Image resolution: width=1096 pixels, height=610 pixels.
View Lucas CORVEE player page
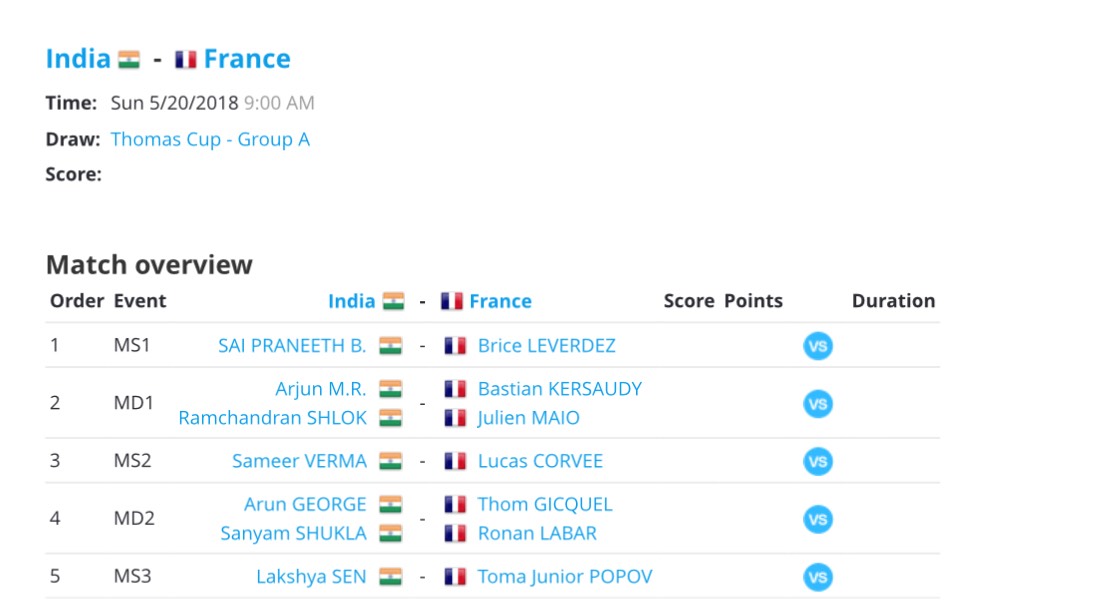tap(540, 461)
